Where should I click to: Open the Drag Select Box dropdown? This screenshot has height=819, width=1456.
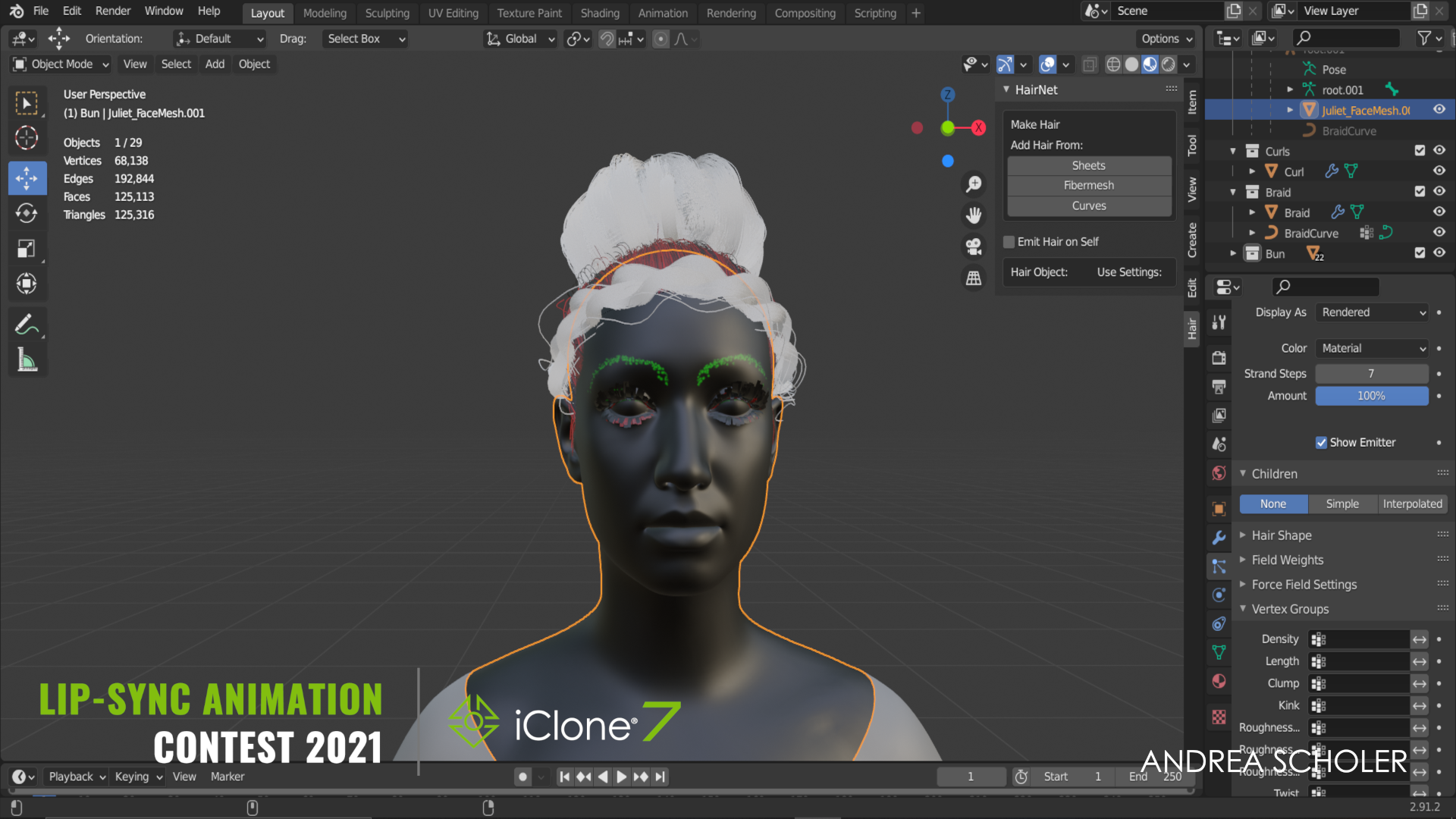(x=366, y=39)
